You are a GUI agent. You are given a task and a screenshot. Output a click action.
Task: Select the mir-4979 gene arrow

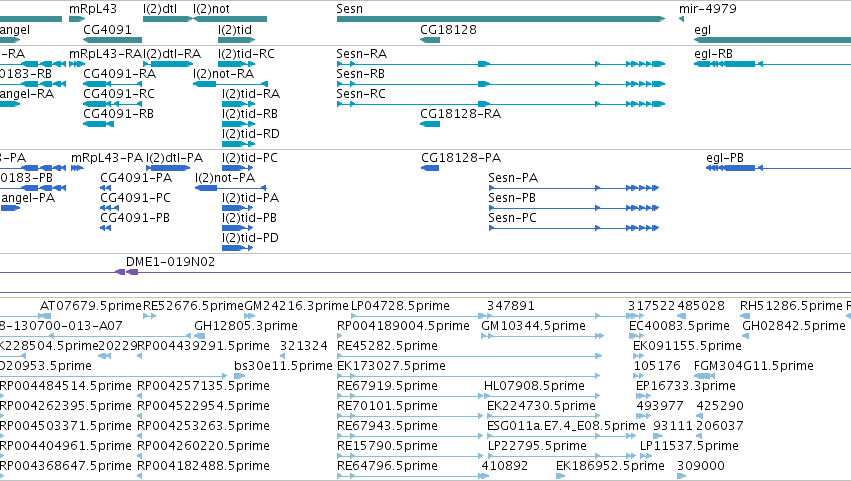(x=681, y=19)
